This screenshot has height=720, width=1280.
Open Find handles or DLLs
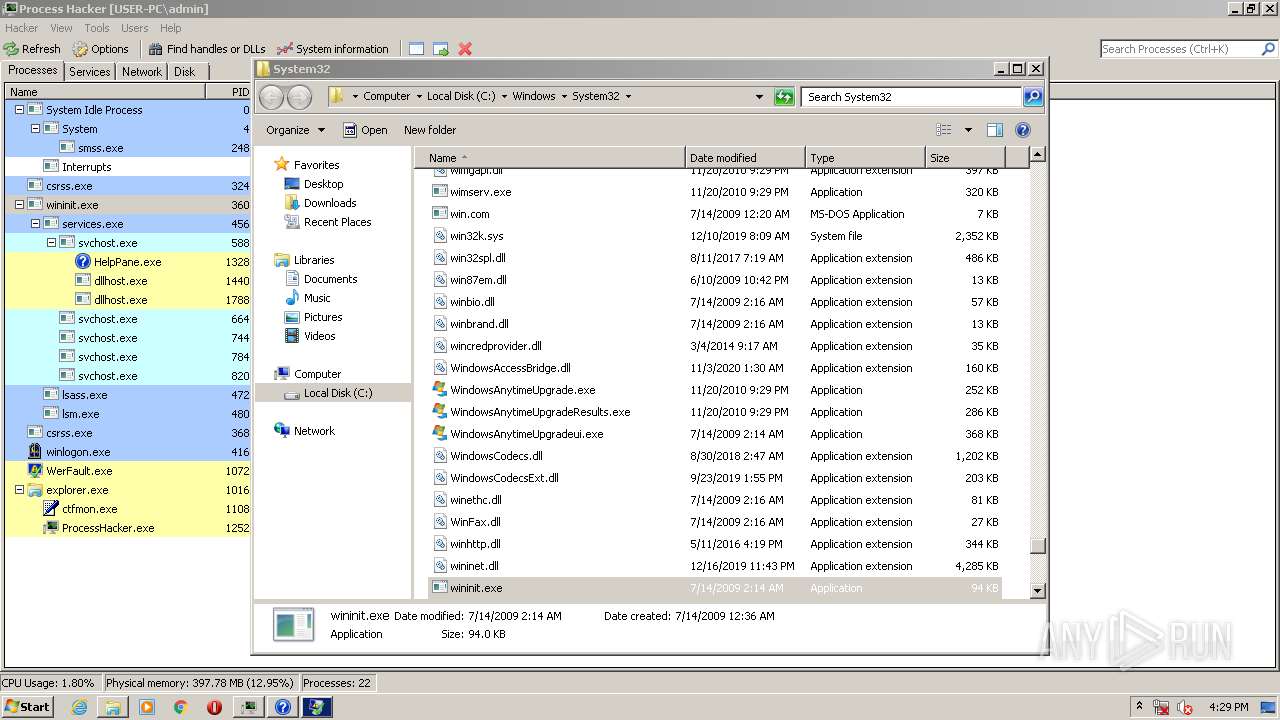coord(207,49)
